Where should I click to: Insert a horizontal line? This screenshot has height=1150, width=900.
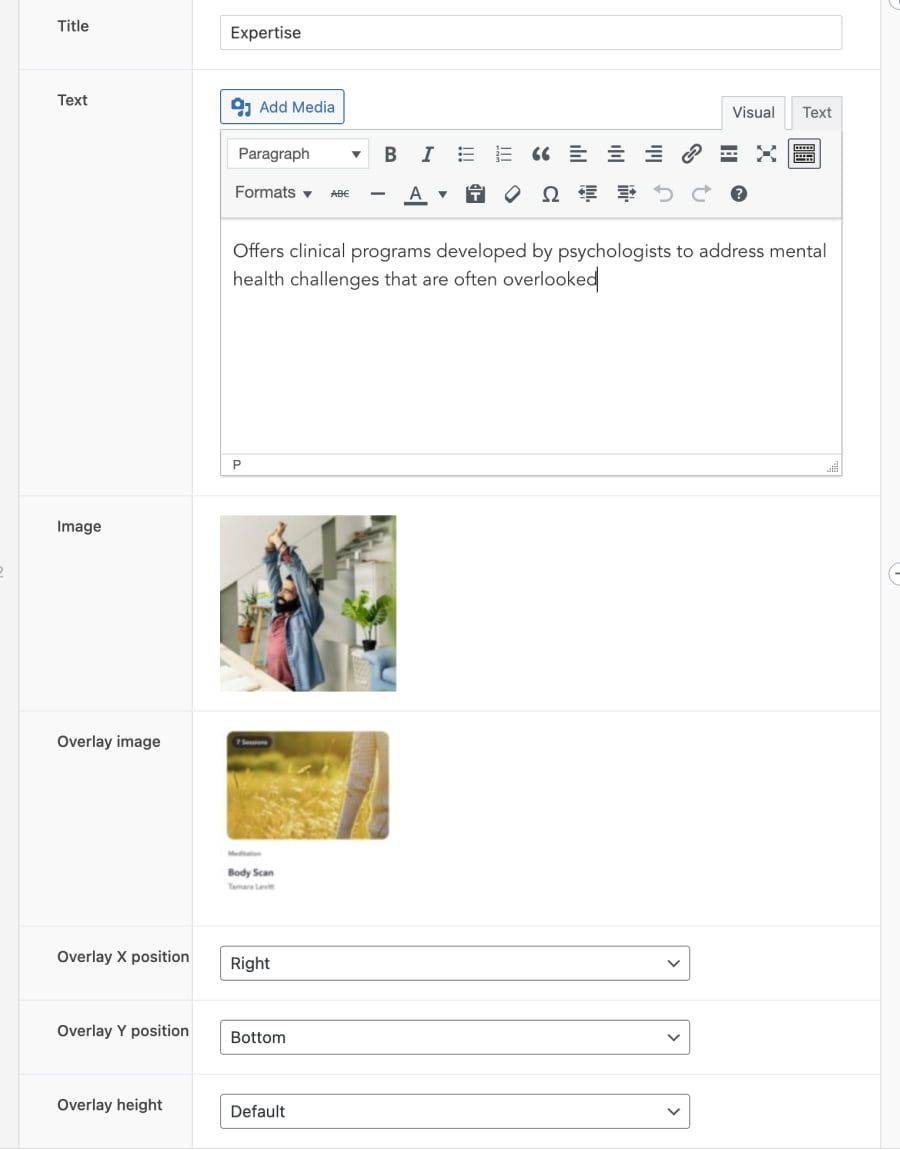pyautogui.click(x=378, y=194)
